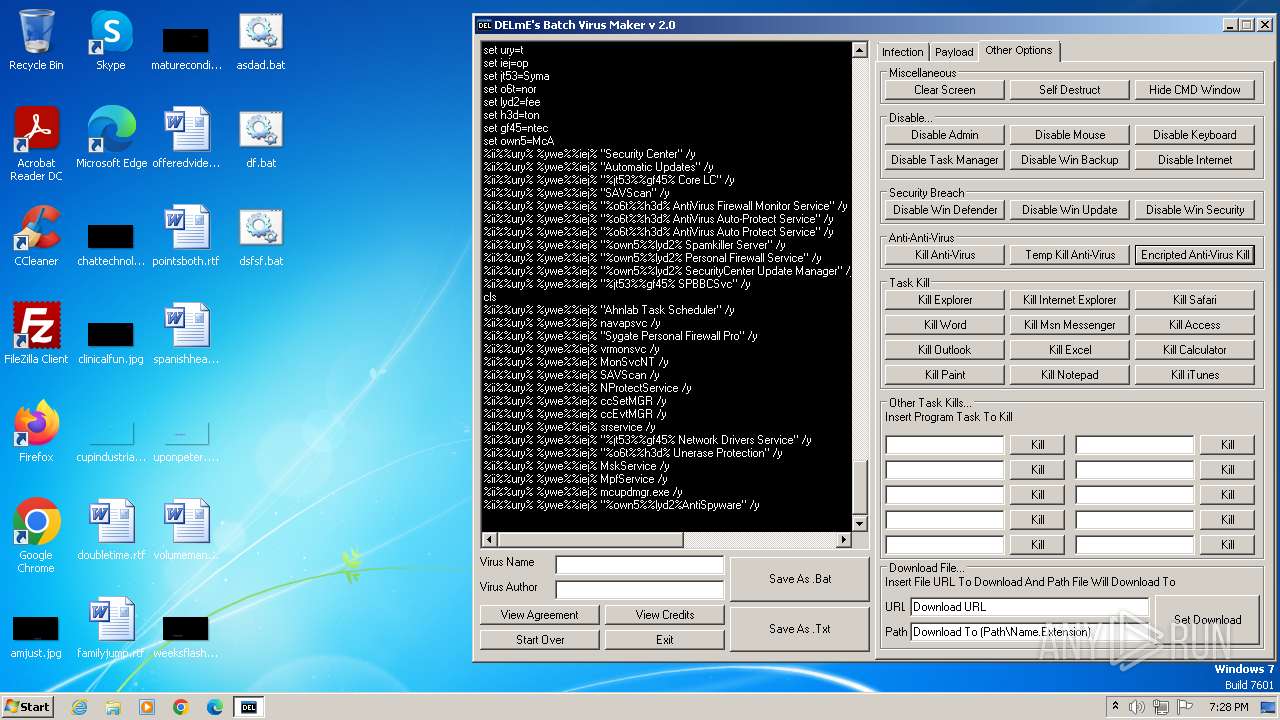Click the Exit button
The height and width of the screenshot is (720, 1280).
(664, 640)
